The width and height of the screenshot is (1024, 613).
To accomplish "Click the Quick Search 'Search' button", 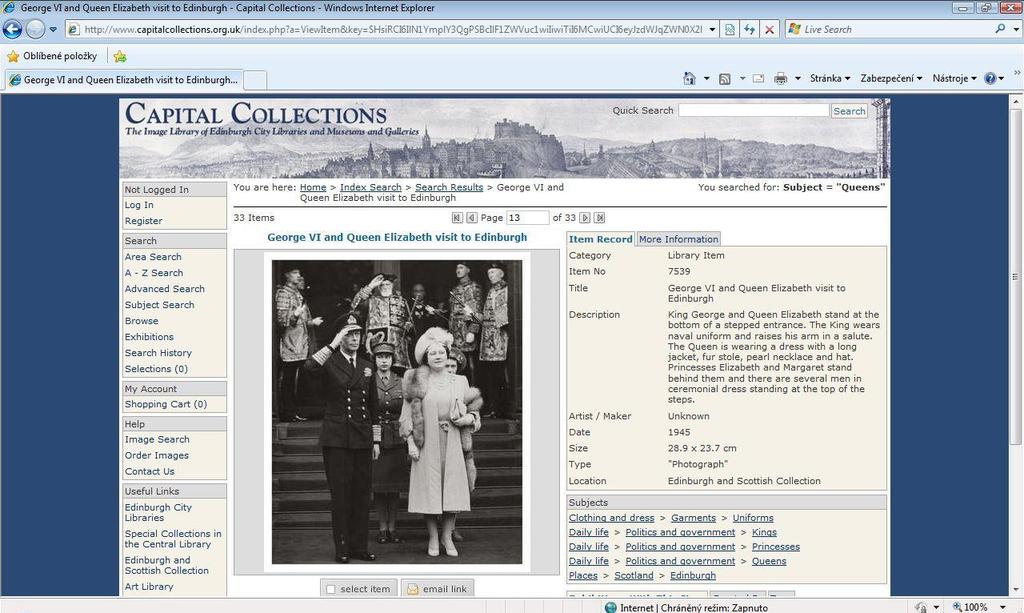I will coord(849,111).
